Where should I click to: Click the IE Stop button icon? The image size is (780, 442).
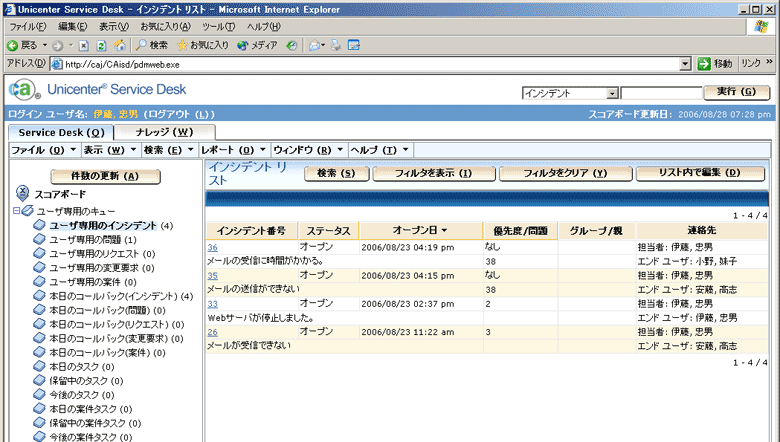click(x=84, y=45)
